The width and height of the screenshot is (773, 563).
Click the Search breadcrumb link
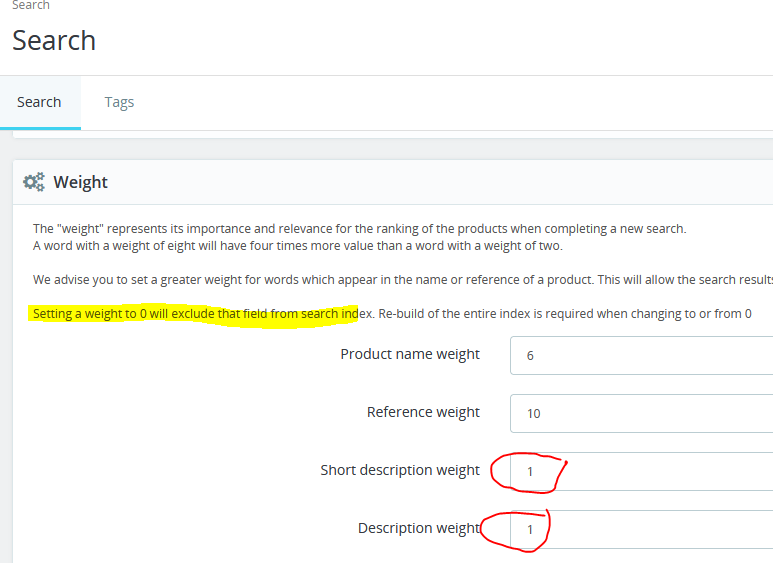click(x=31, y=5)
